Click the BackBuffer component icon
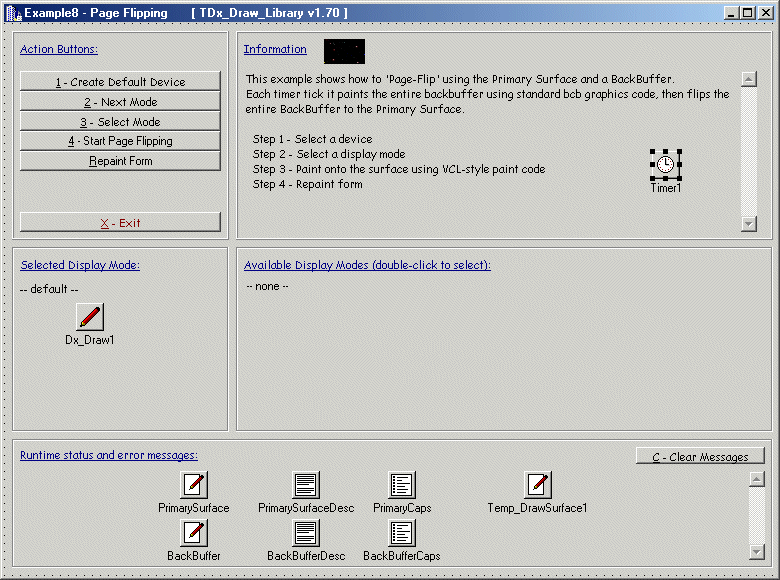Screen dimensions: 780x580 click(x=194, y=533)
